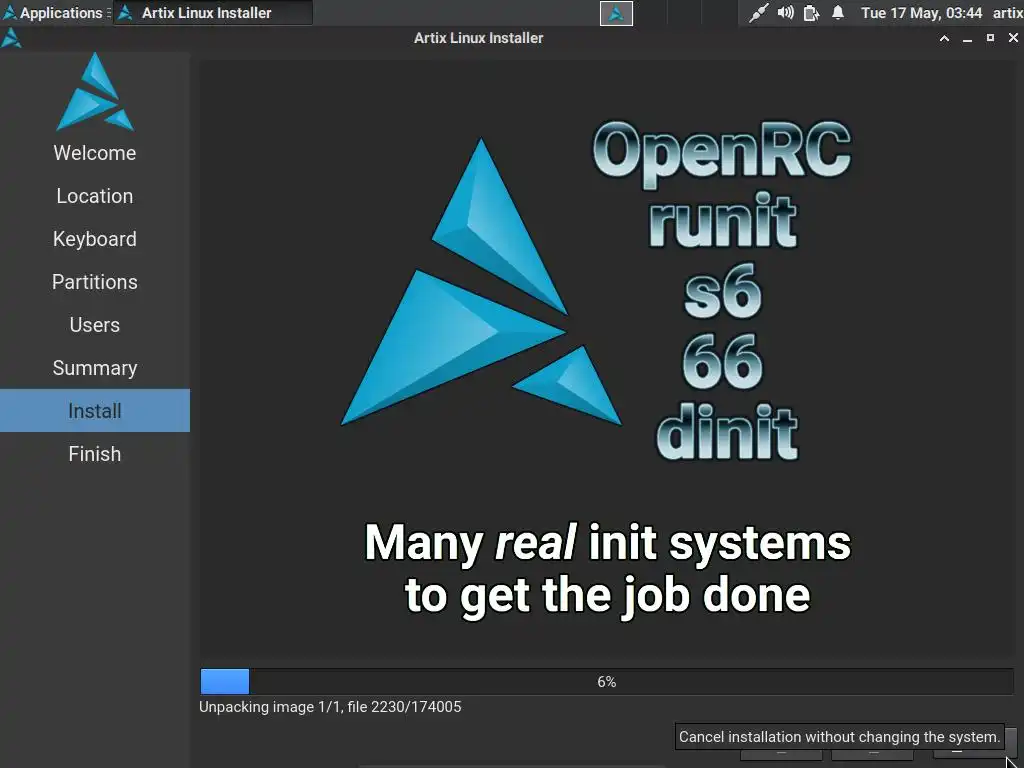1024x768 pixels.
Task: Maximize the Artix Linux Installer window
Action: tap(990, 38)
